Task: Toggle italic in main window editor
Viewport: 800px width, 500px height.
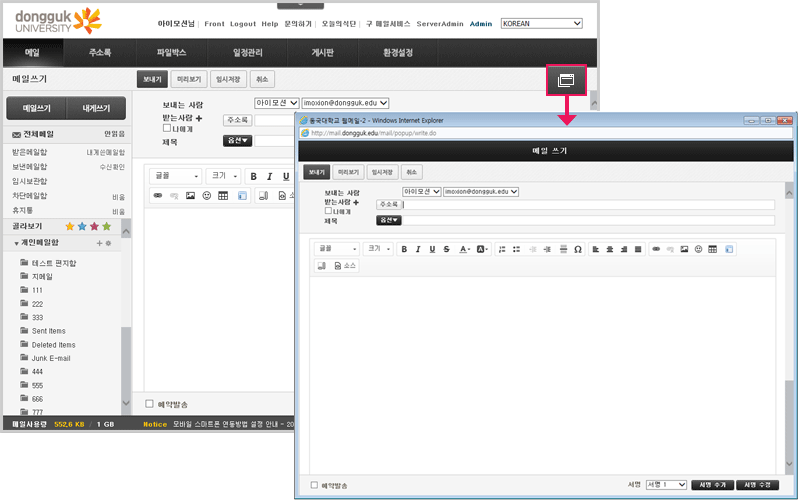Action: coord(270,177)
